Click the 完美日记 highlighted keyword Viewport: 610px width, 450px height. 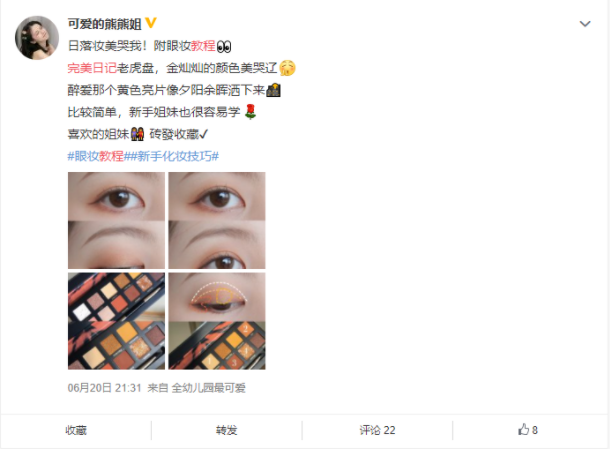[92, 68]
